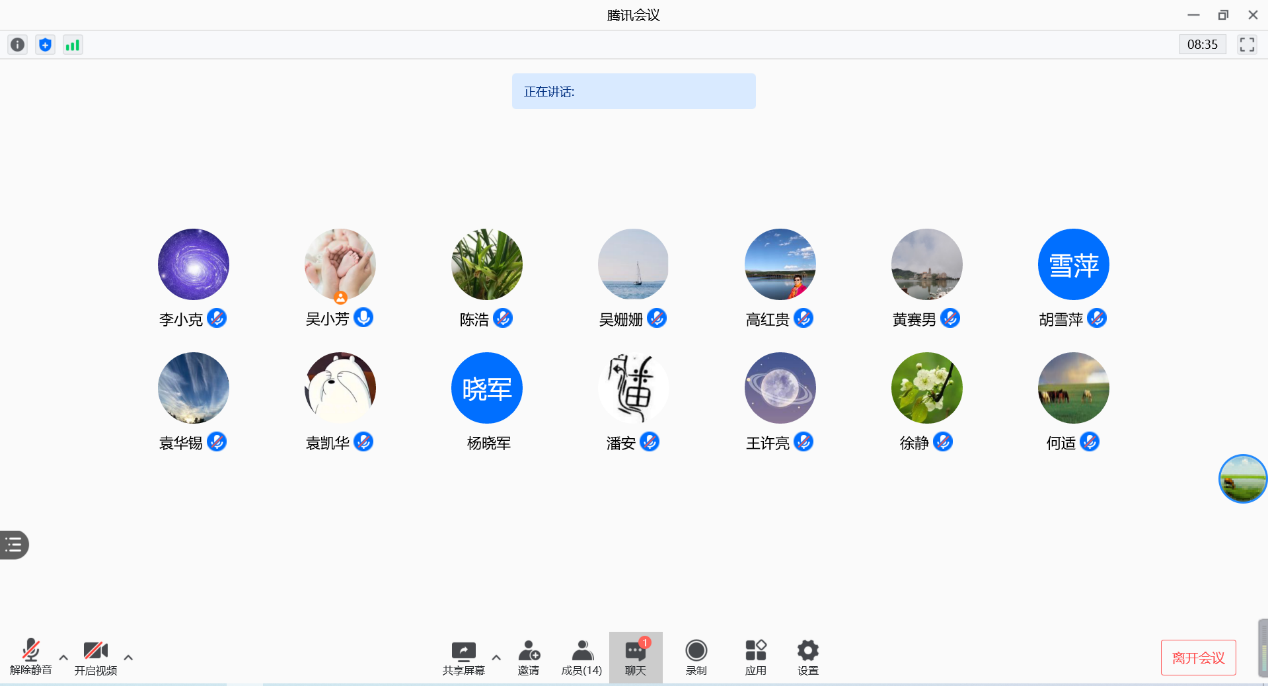Open the Invite (邀请) icon
This screenshot has width=1268, height=686.
528,657
